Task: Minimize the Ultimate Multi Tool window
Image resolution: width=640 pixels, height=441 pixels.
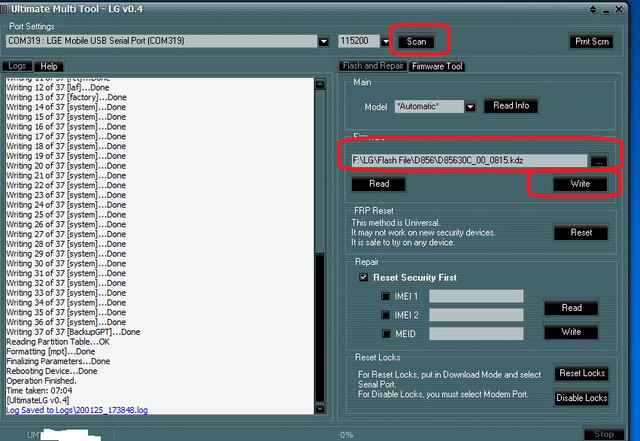Action: (606, 10)
